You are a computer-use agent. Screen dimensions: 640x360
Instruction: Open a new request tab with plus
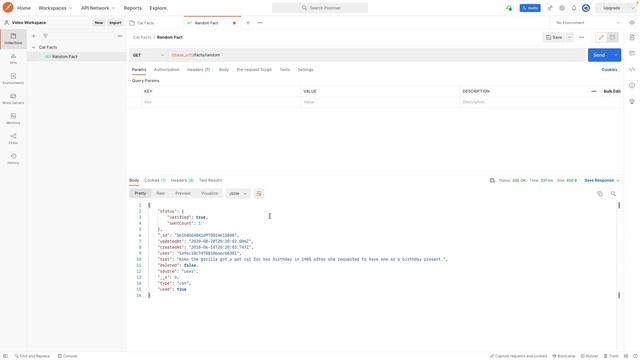(248, 23)
